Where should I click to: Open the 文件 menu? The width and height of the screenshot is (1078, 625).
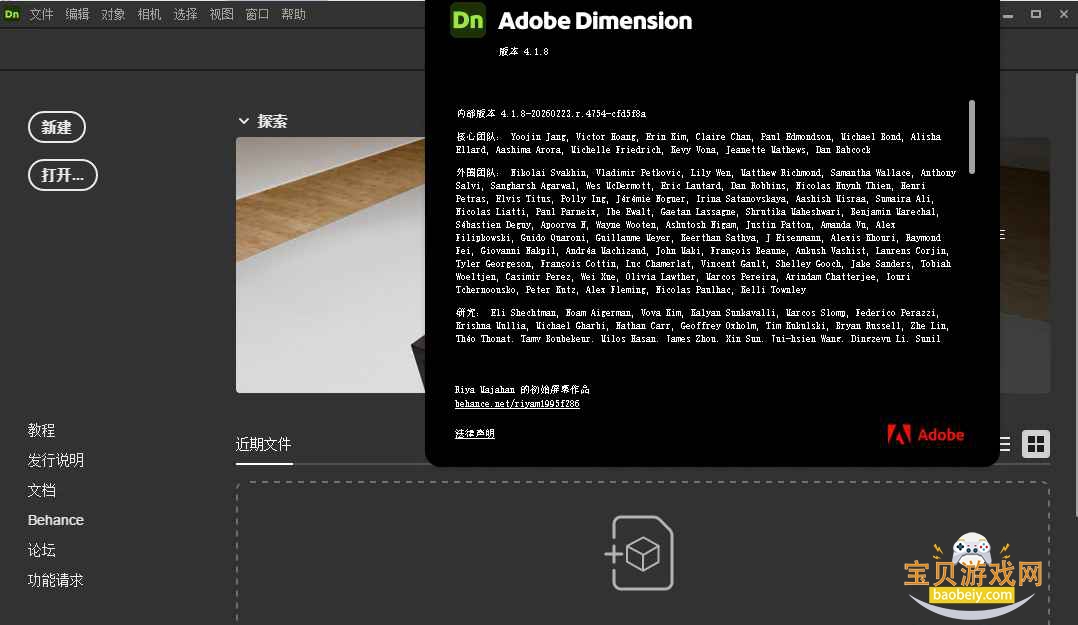[41, 14]
